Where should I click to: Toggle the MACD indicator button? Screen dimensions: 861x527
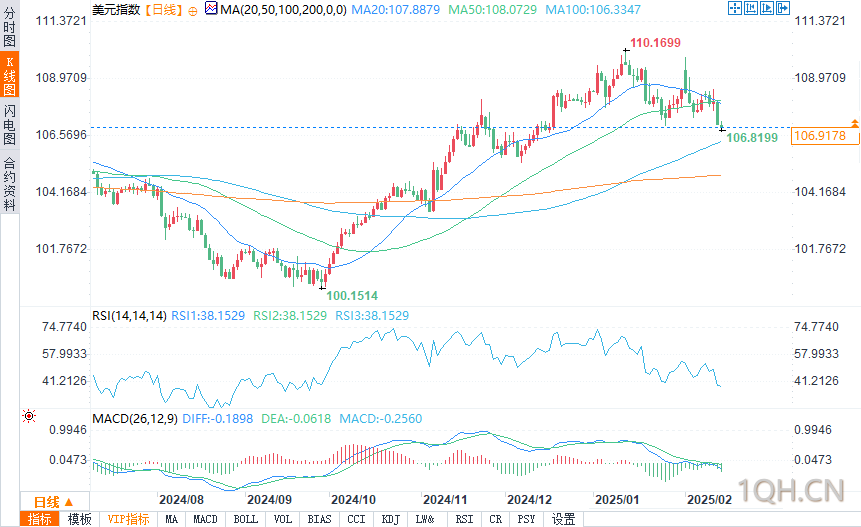(x=205, y=519)
